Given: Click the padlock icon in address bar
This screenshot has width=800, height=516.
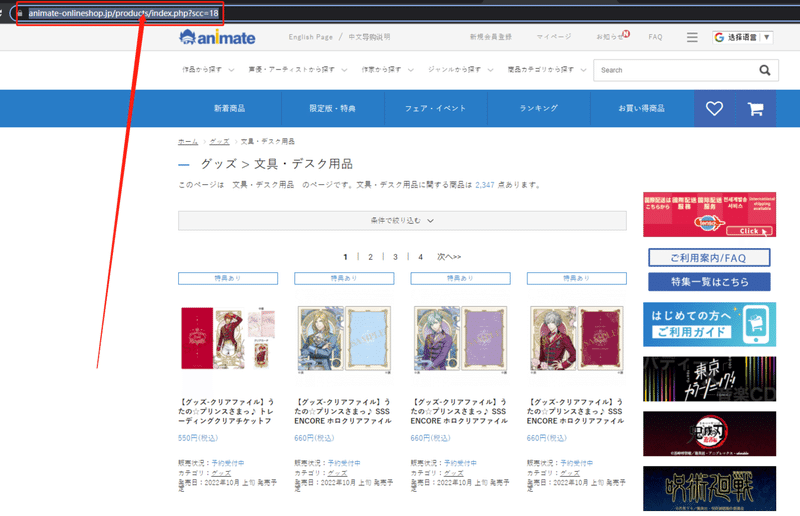Looking at the screenshot, I should tap(20, 13).
